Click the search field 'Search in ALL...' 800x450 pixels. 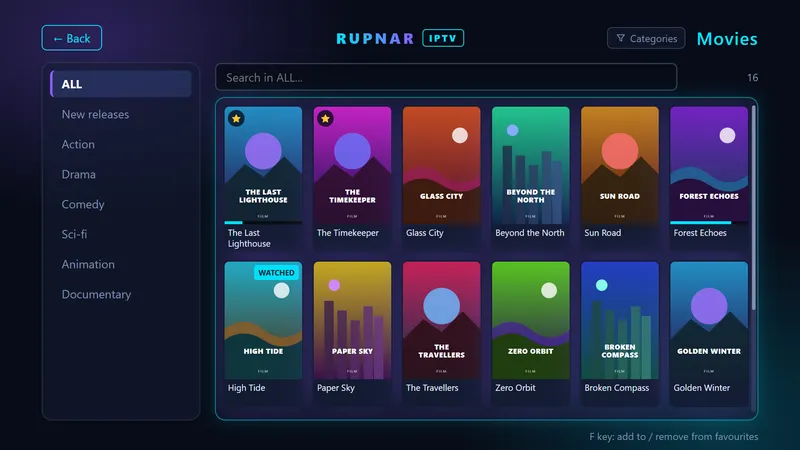pyautogui.click(x=446, y=78)
